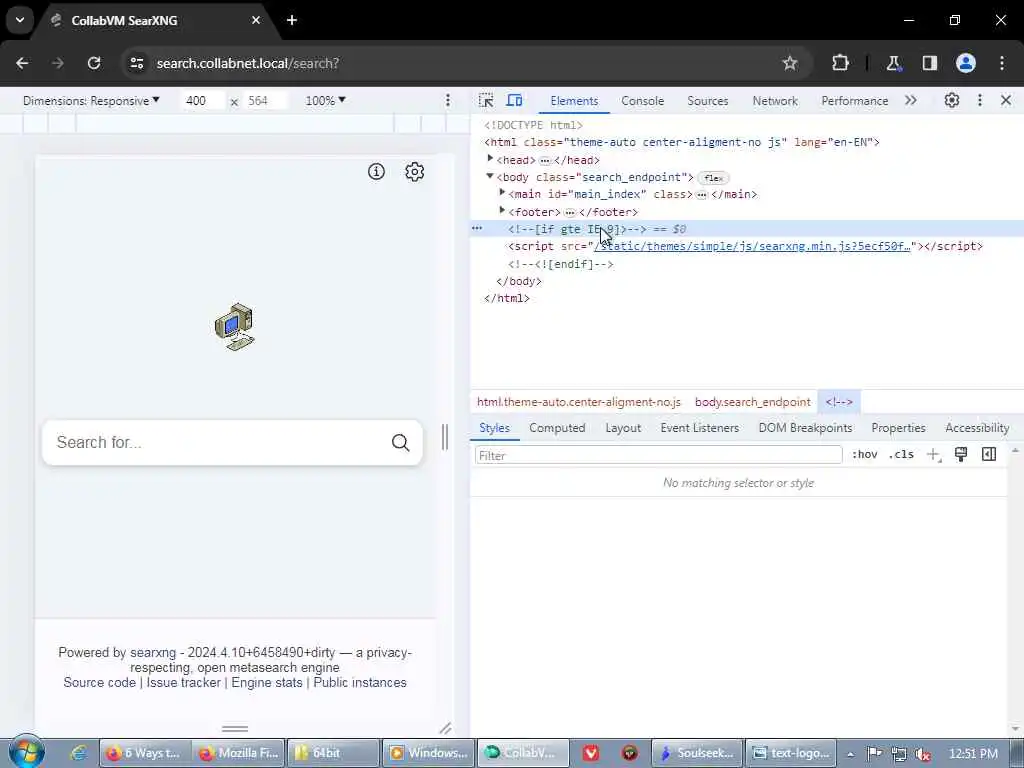This screenshot has width=1024, height=768.
Task: Open the Accessibility pane tab
Action: [977, 428]
